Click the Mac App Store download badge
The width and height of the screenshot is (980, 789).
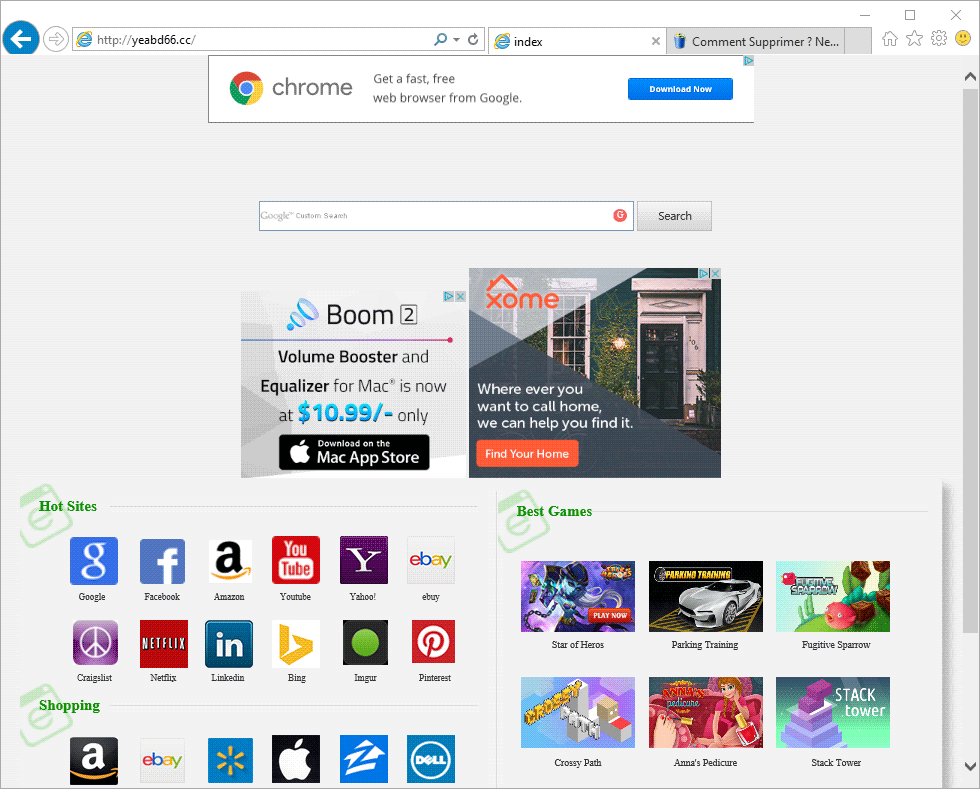click(354, 452)
